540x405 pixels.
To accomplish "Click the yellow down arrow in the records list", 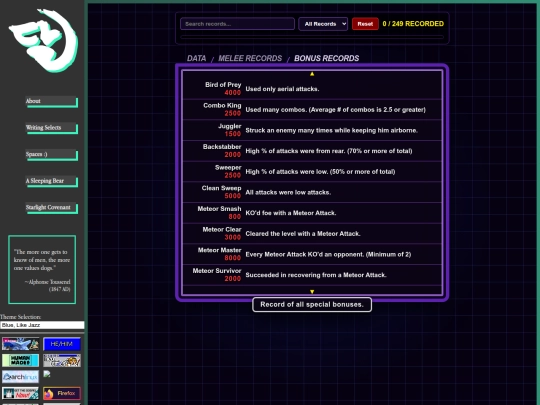I will [312, 292].
